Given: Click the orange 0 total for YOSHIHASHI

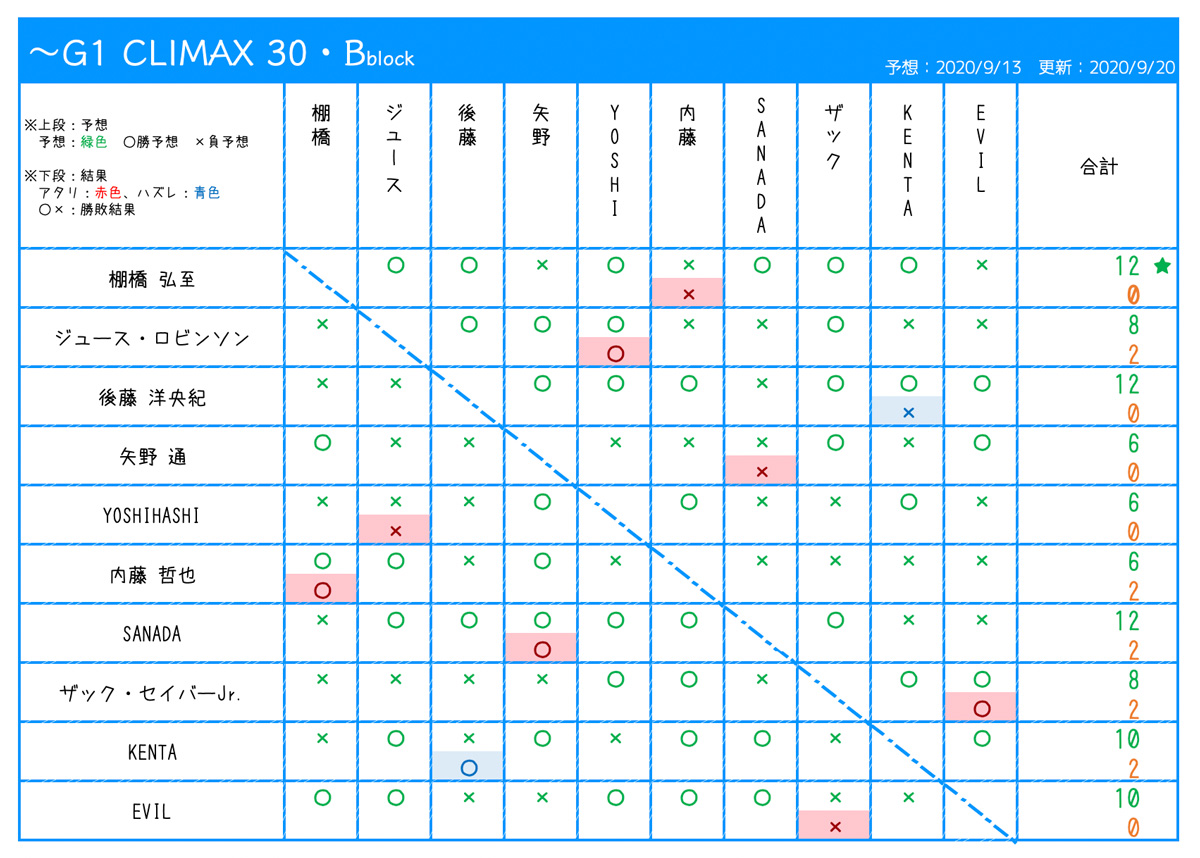Looking at the screenshot, I should [x=1134, y=531].
